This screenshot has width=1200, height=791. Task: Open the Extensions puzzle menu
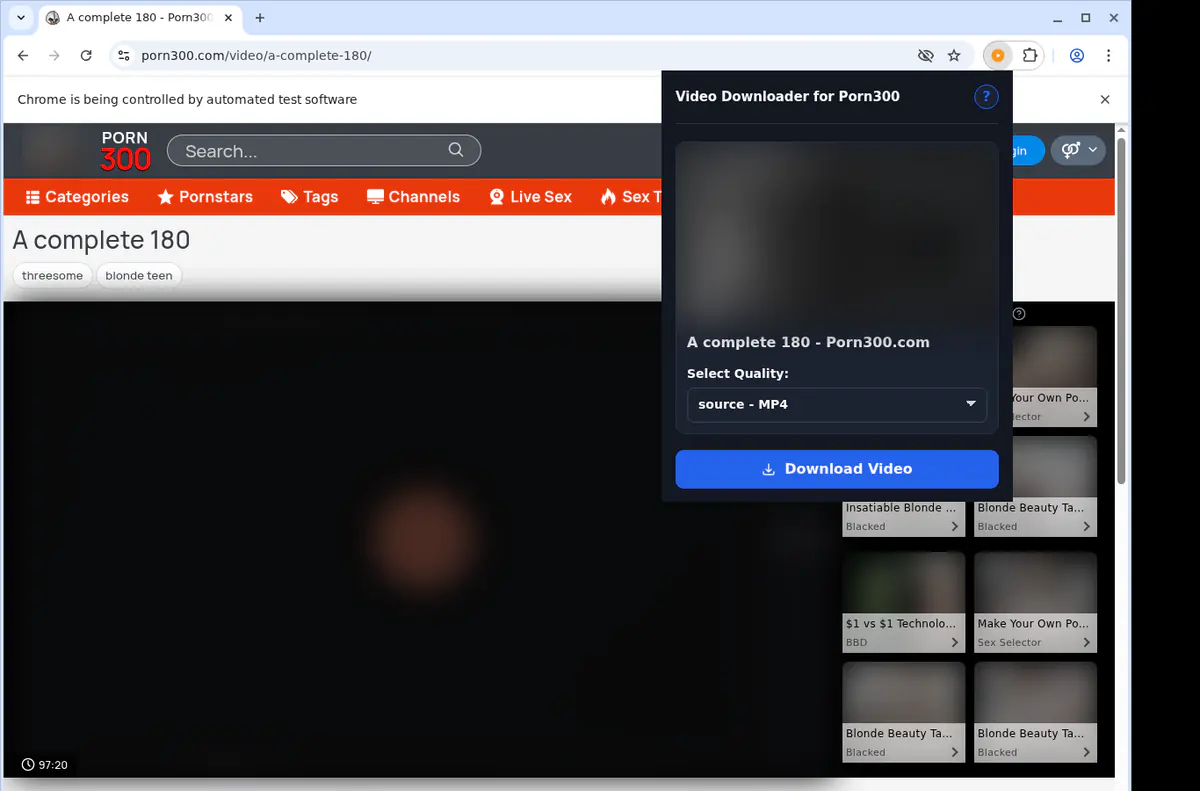pos(1029,56)
